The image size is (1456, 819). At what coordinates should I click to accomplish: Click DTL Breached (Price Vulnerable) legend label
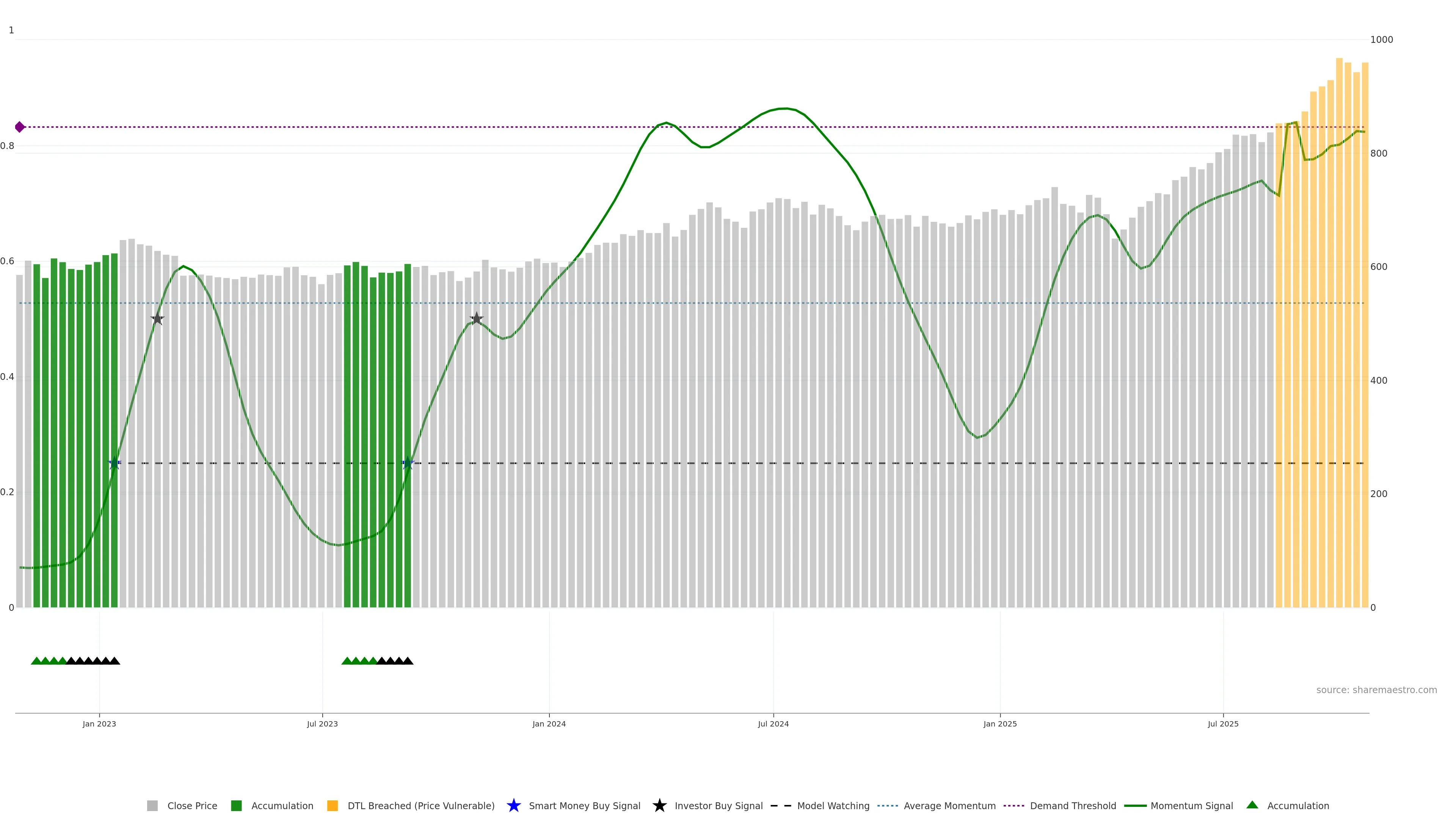[x=420, y=806]
